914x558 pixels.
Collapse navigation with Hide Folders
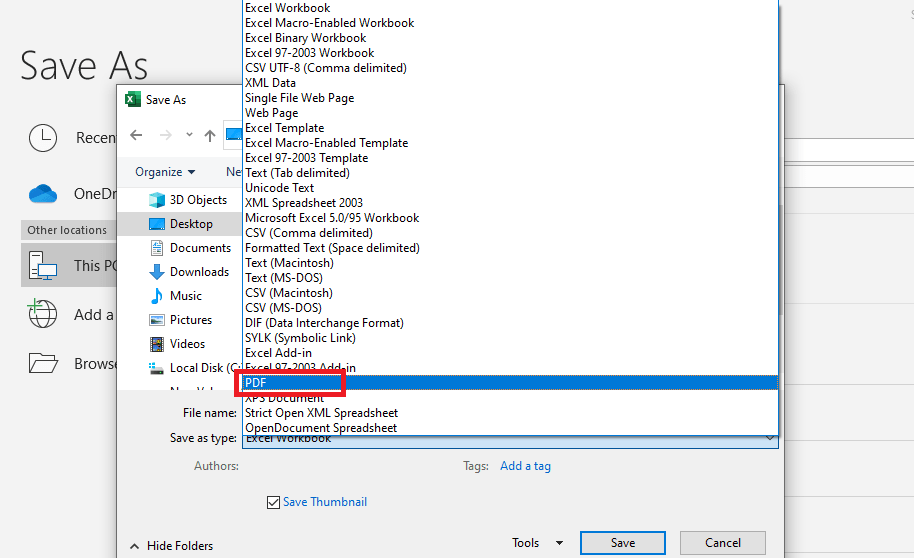(x=171, y=546)
